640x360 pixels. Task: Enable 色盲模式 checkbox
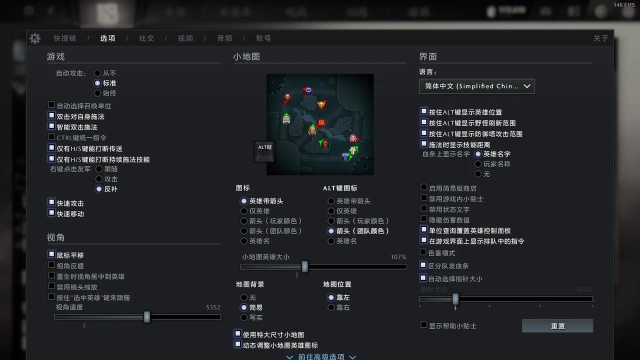[424, 252]
